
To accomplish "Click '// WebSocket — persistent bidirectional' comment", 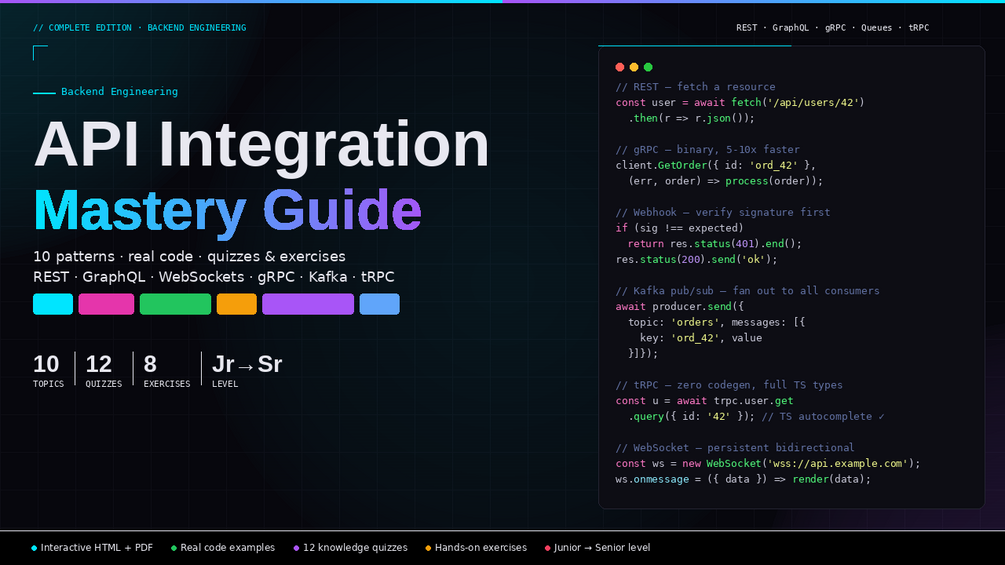I will click(x=735, y=448).
